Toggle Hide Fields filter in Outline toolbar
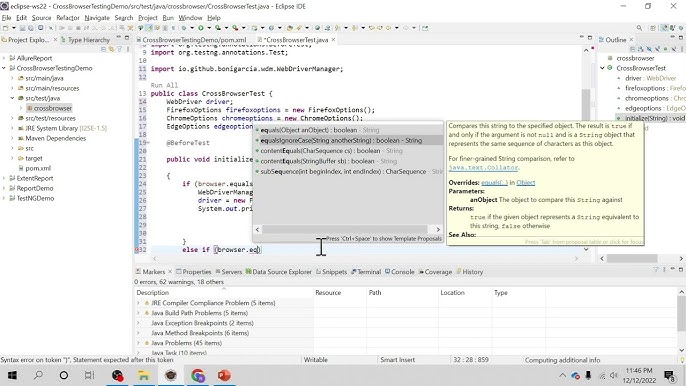Viewport: 686px width, 386px height. (x=649, y=49)
